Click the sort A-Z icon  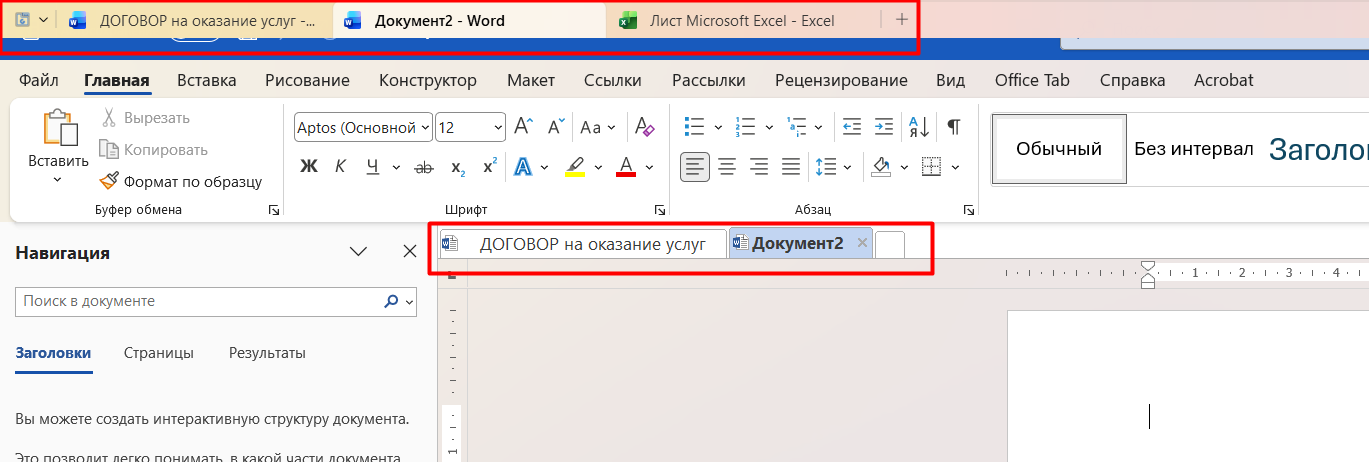tap(917, 127)
